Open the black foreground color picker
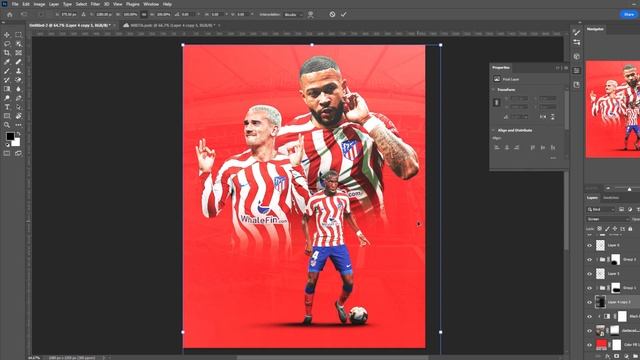The image size is (640, 360). point(9,136)
